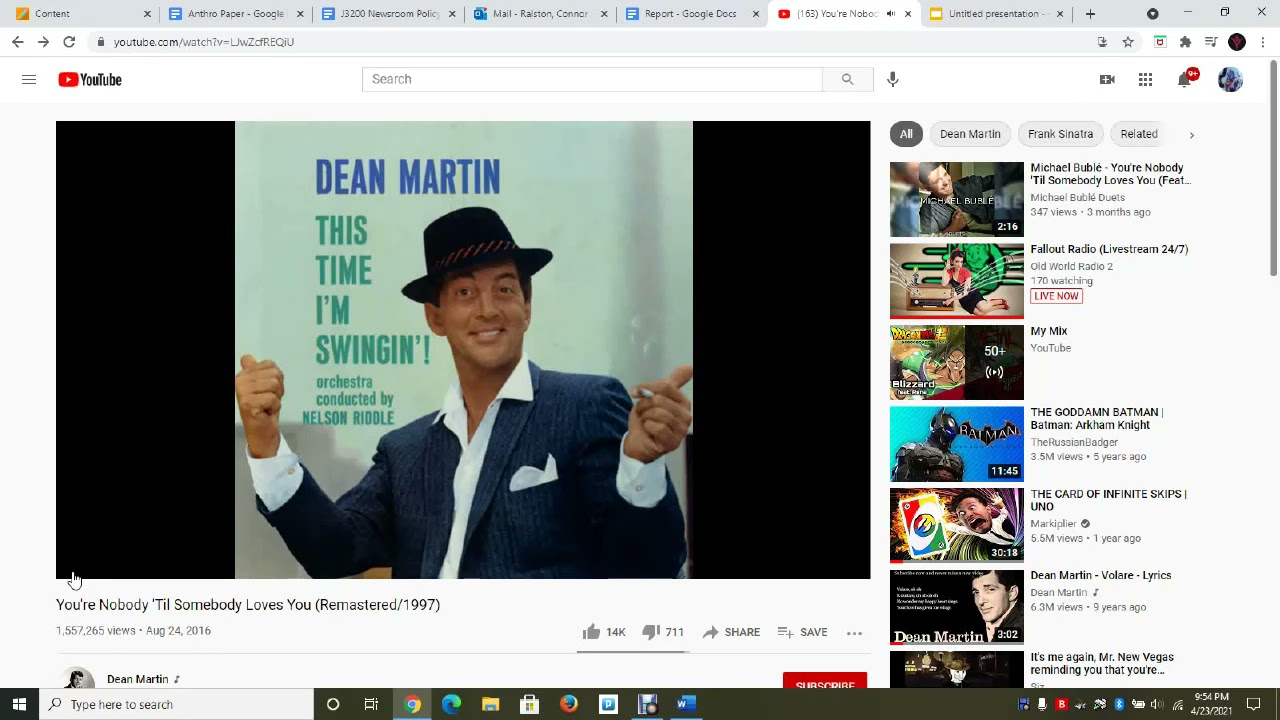Go forward with the browser forward arrow
The width and height of the screenshot is (1280, 720).
click(43, 42)
